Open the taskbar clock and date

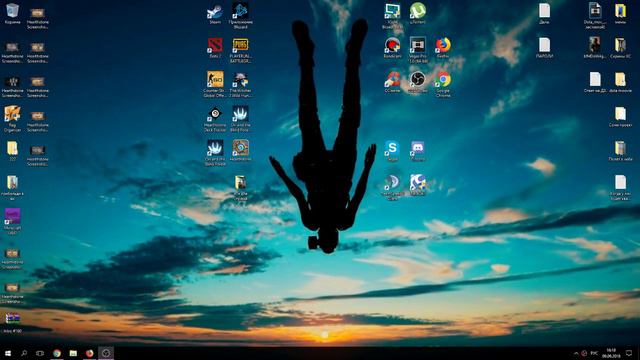[611, 353]
